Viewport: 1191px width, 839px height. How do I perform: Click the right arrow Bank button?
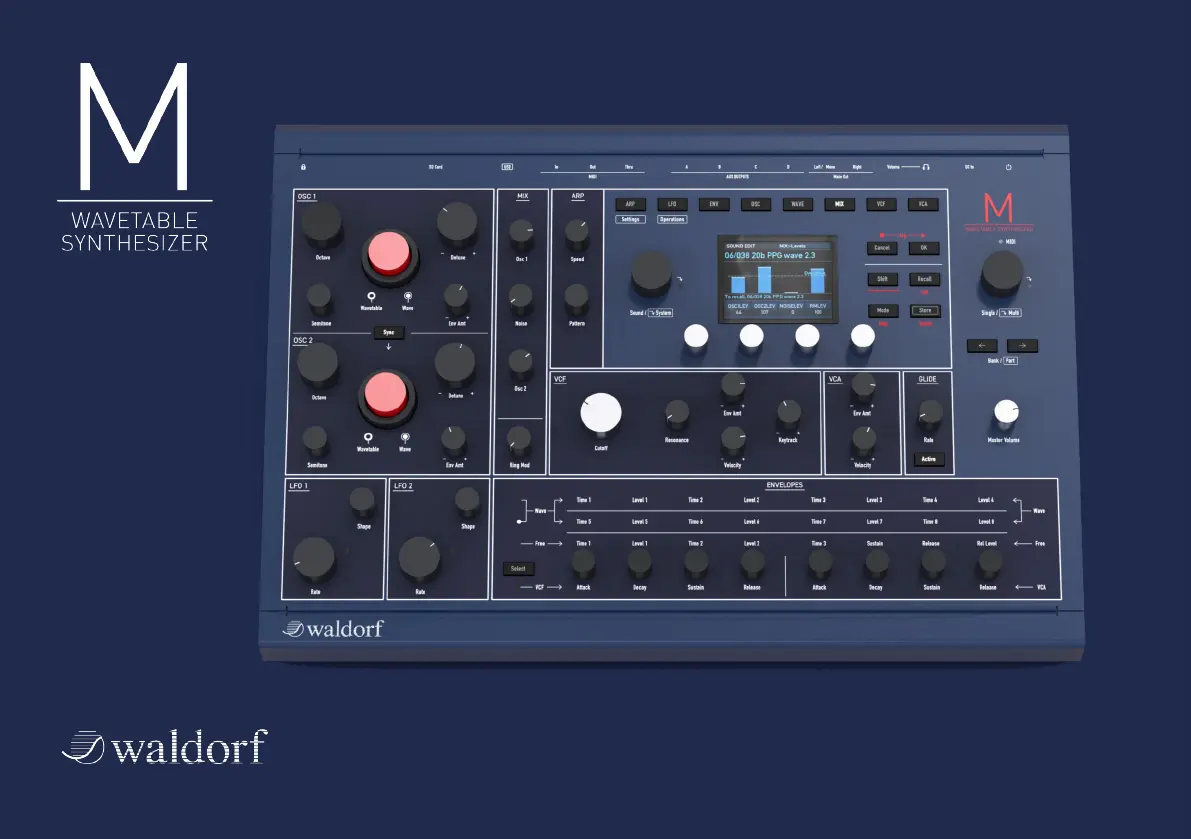[1022, 345]
